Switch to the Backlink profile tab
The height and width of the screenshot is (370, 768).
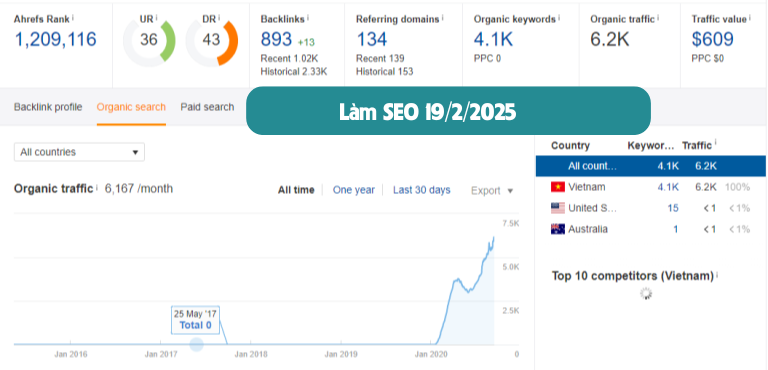pyautogui.click(x=48, y=107)
